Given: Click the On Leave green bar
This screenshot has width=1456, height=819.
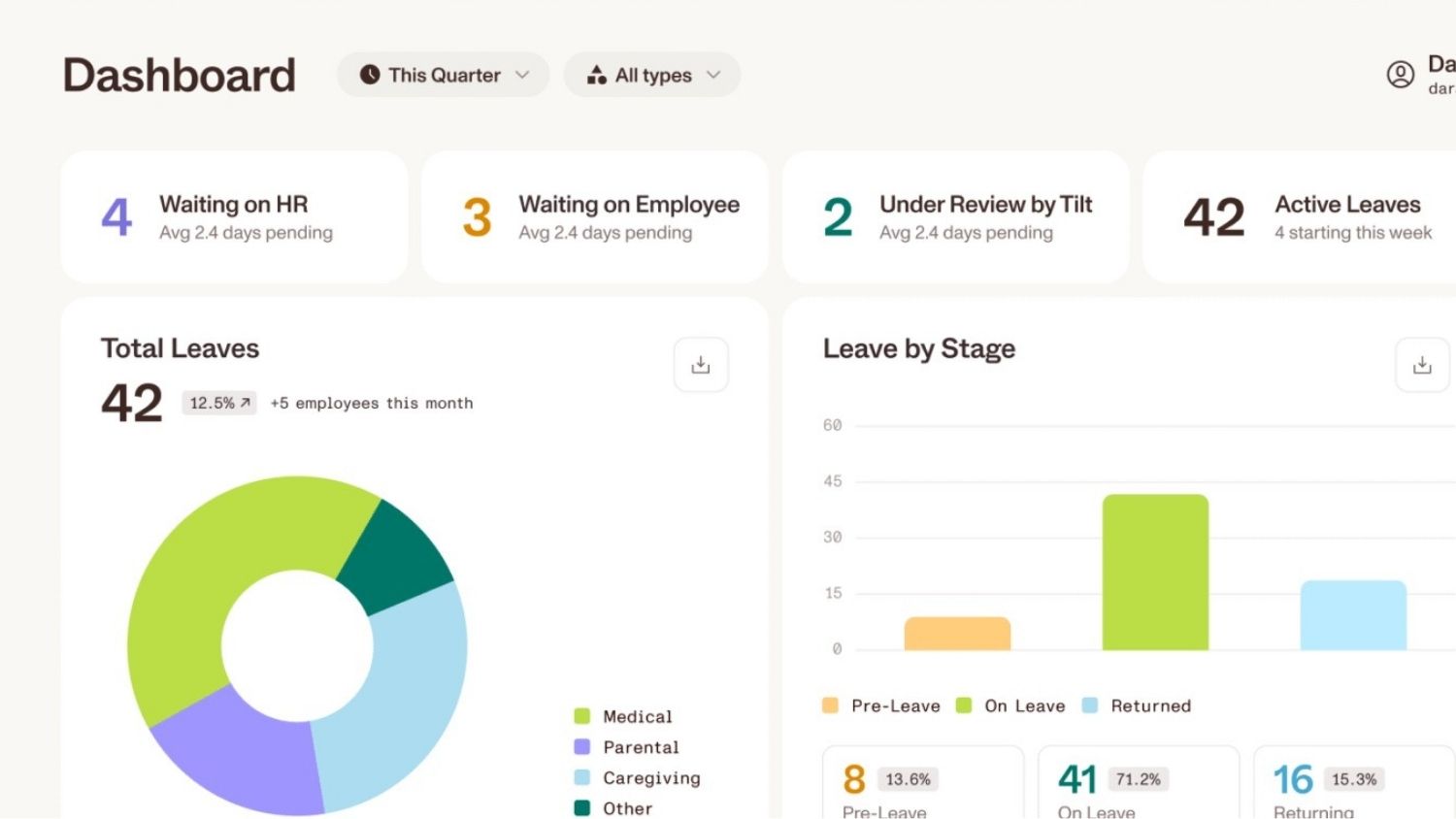Looking at the screenshot, I should click(x=1155, y=573).
